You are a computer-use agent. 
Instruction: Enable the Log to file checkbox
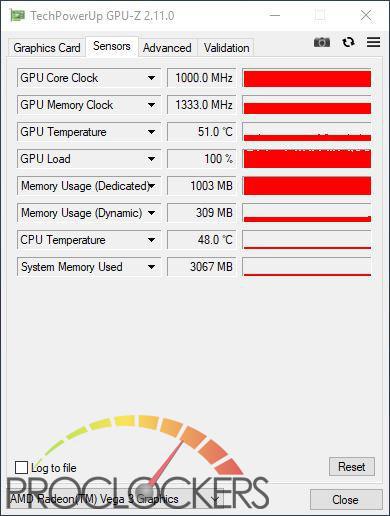click(x=21, y=467)
